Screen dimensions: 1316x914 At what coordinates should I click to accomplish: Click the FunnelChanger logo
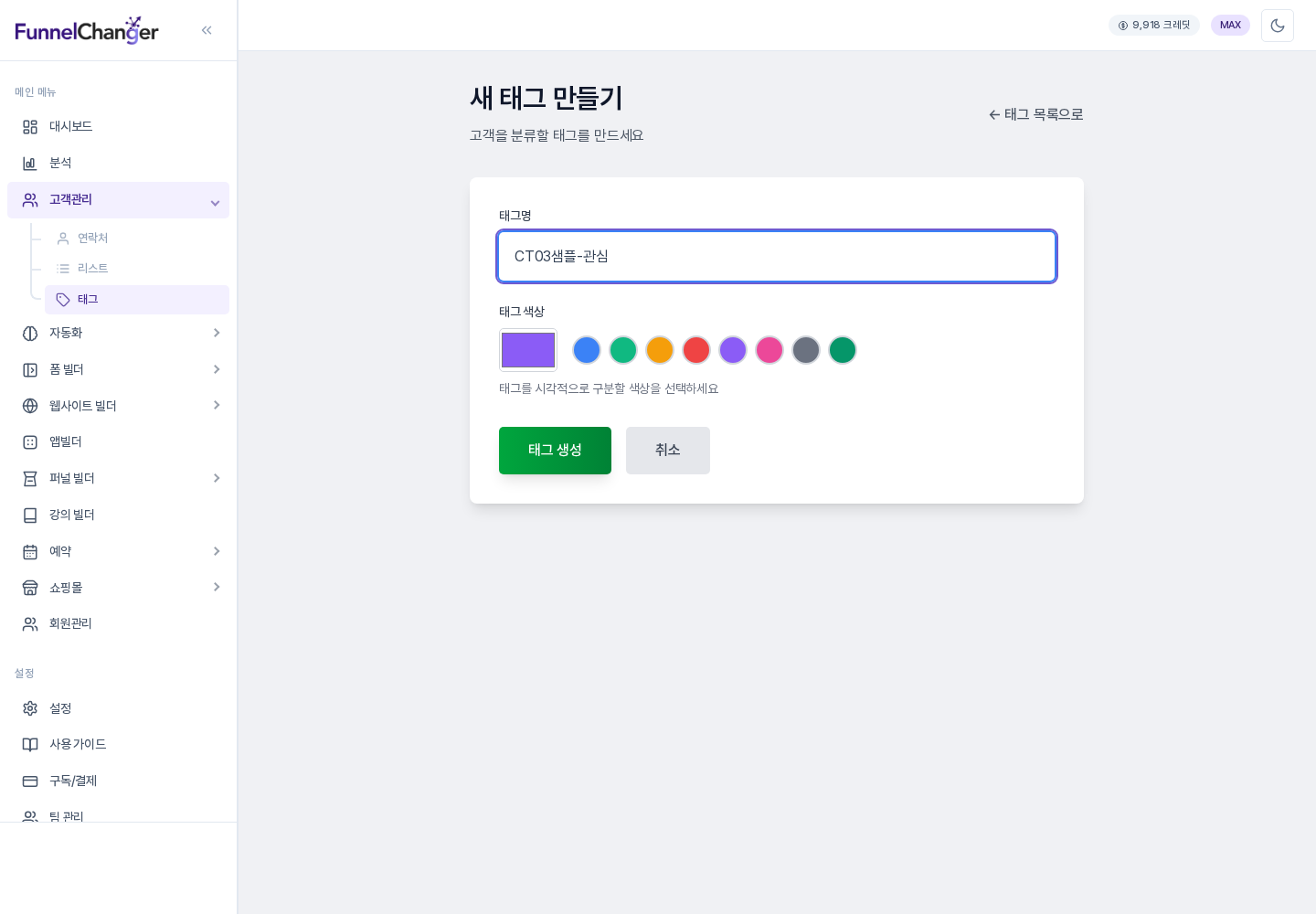tap(87, 30)
